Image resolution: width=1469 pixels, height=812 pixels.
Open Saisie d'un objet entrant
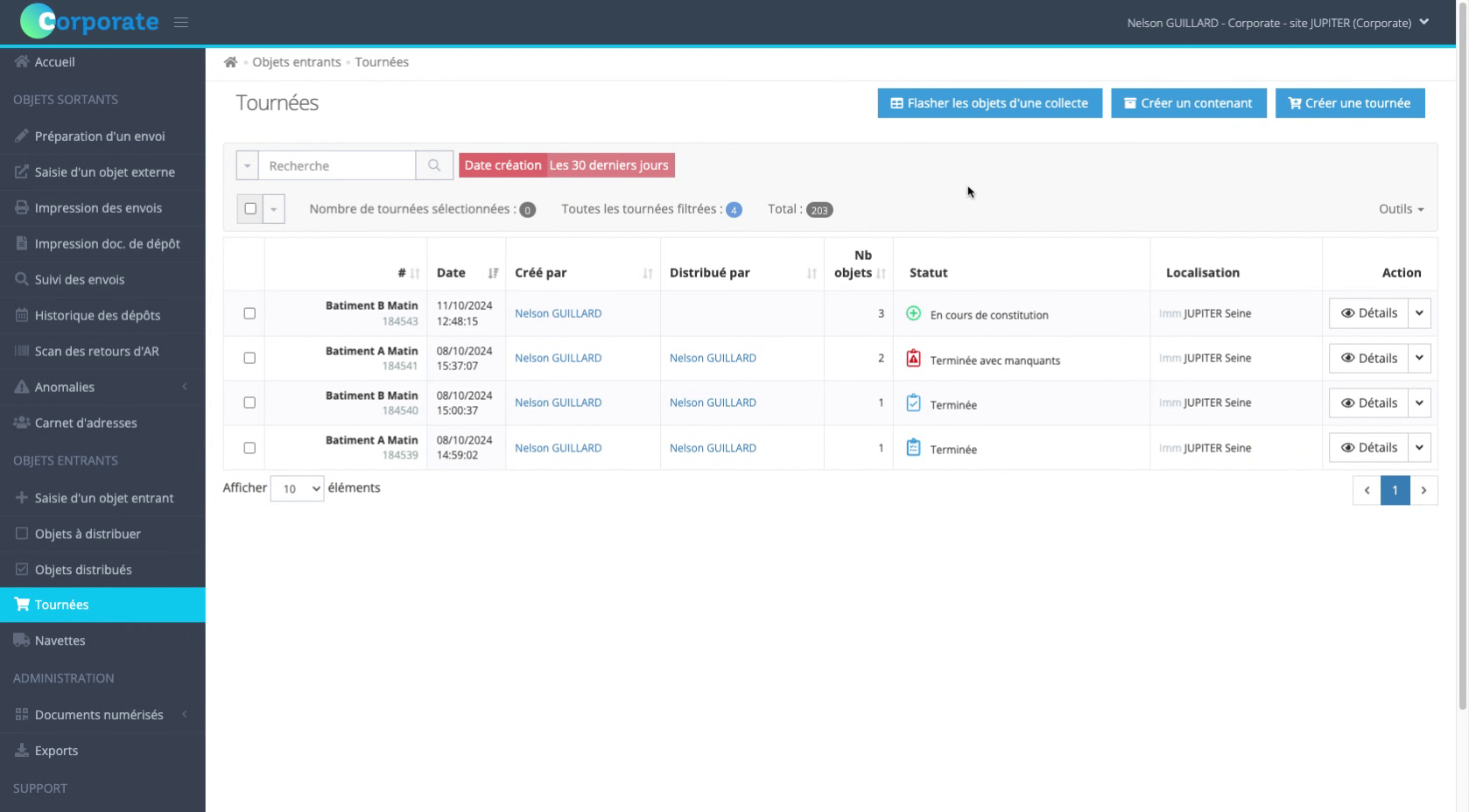(102, 498)
